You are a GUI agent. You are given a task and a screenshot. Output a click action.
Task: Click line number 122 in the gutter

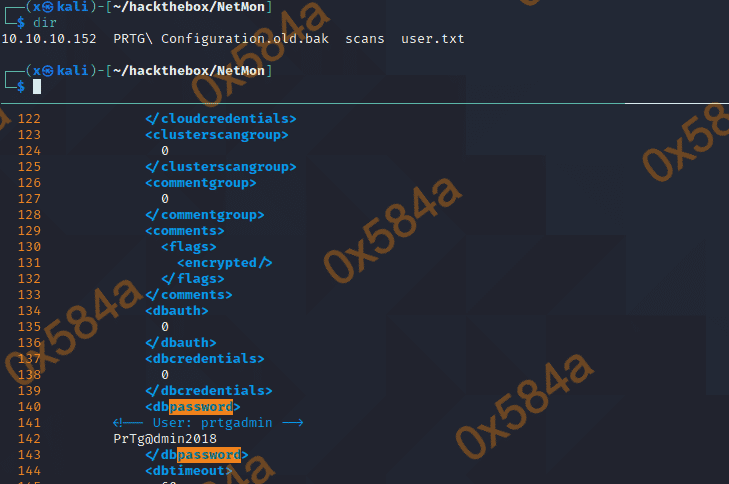point(29,118)
